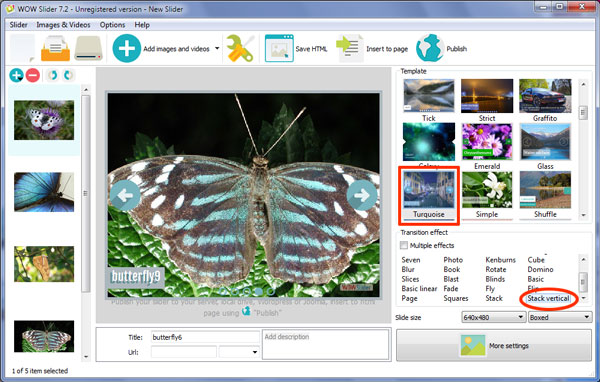This screenshot has width=600, height=382.
Task: Choose the Blur transition effect
Action: click(x=408, y=269)
